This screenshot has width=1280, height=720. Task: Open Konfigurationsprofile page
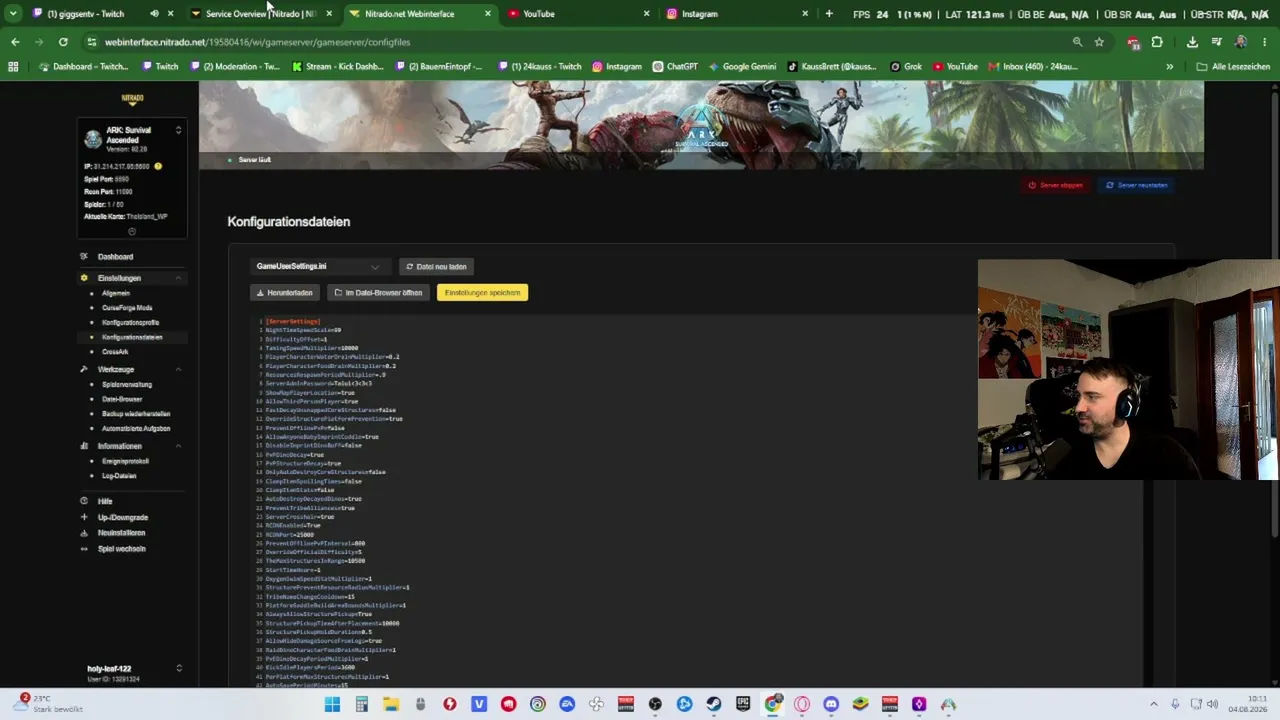(x=130, y=323)
